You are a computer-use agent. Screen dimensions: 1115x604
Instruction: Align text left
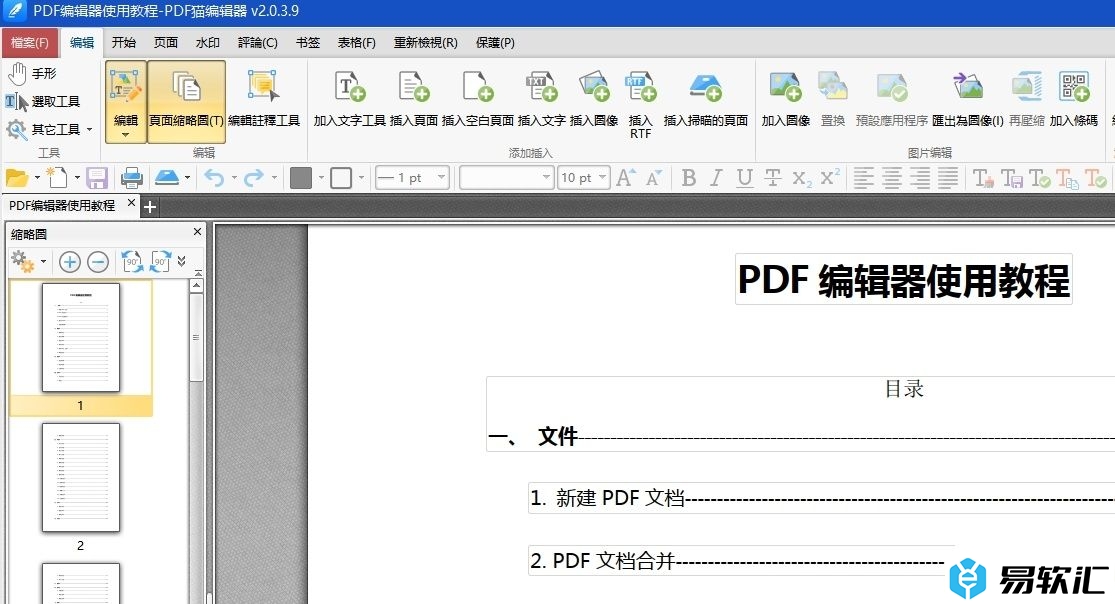(x=863, y=178)
